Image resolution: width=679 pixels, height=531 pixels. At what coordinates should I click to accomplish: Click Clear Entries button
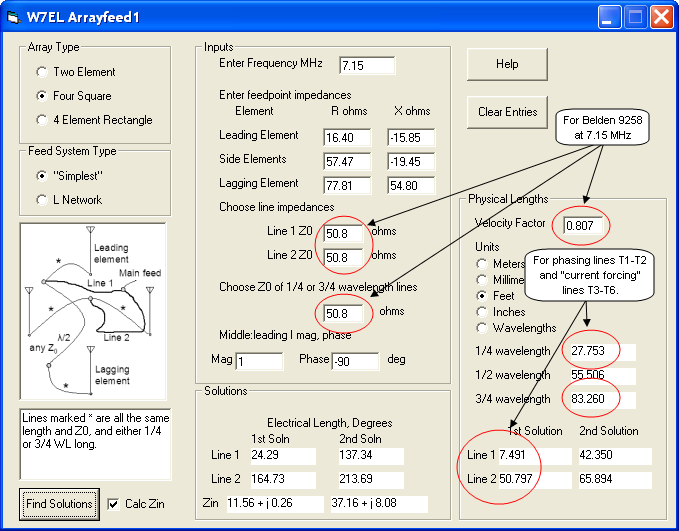point(507,112)
